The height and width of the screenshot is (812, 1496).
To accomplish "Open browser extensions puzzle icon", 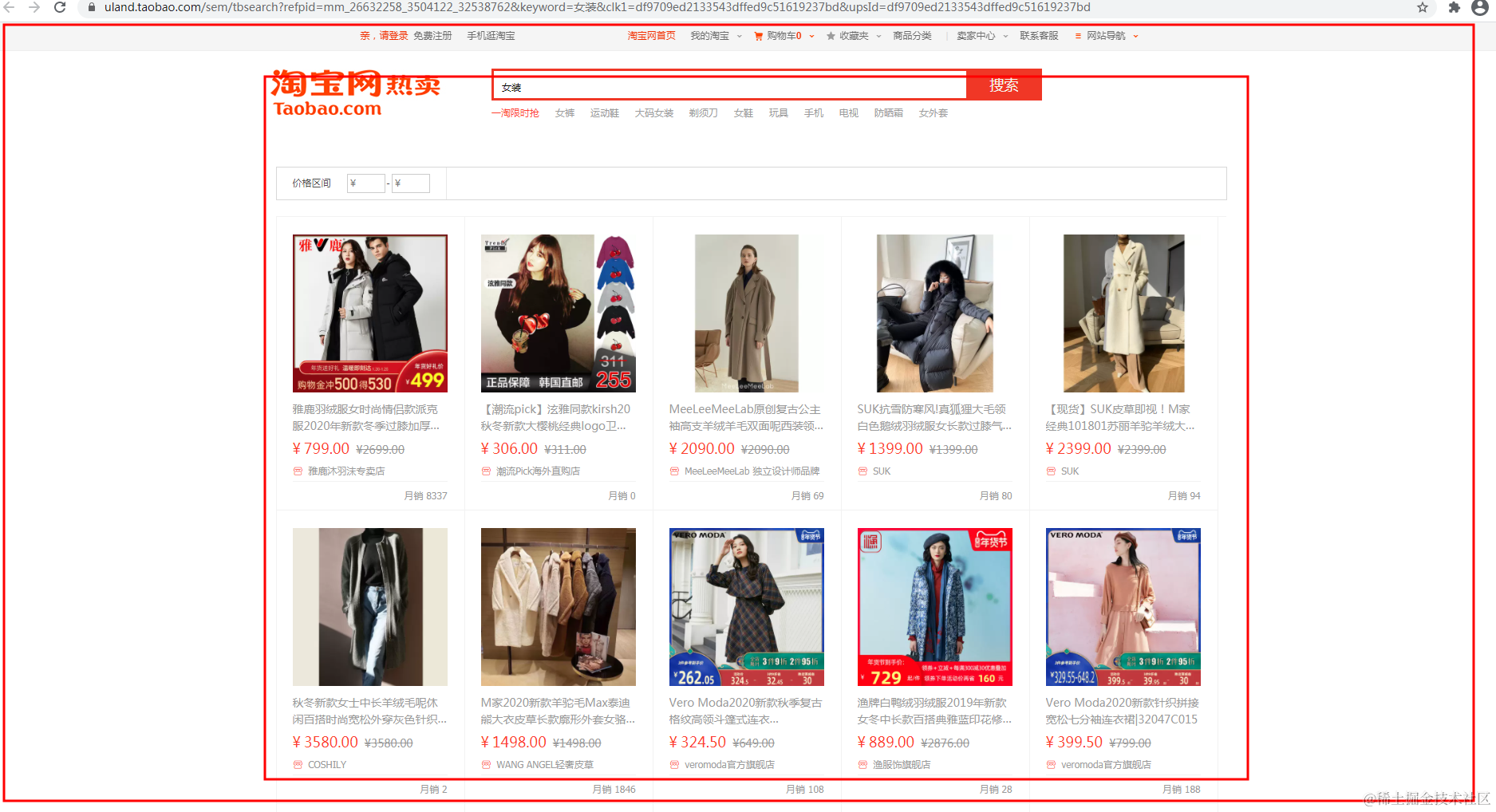I will [x=1455, y=7].
